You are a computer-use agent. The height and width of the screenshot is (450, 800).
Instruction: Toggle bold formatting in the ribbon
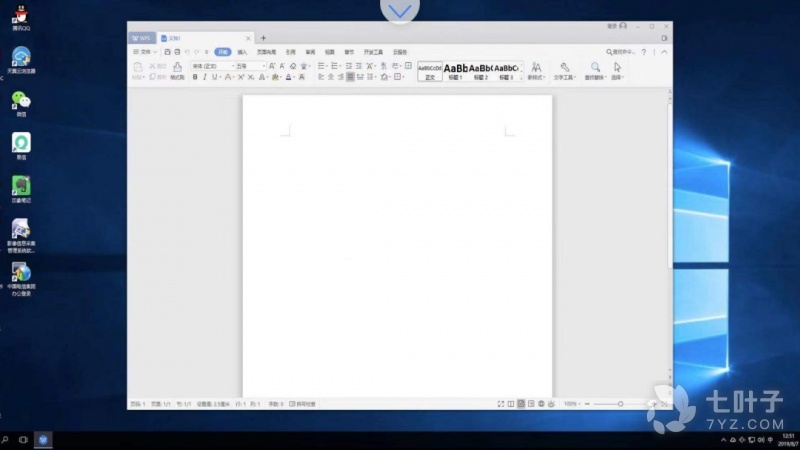(195, 77)
